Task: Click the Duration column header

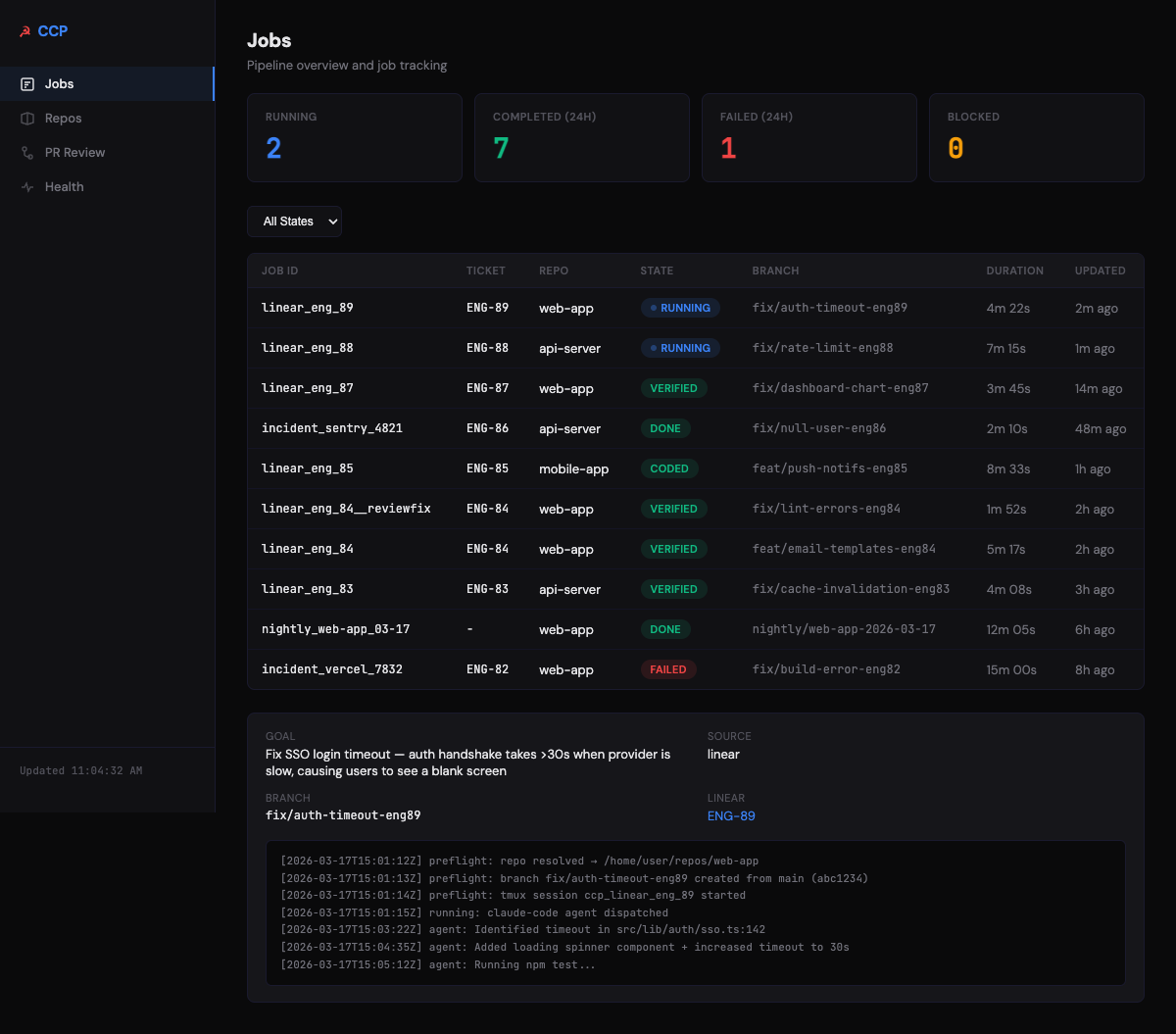Action: (1015, 271)
